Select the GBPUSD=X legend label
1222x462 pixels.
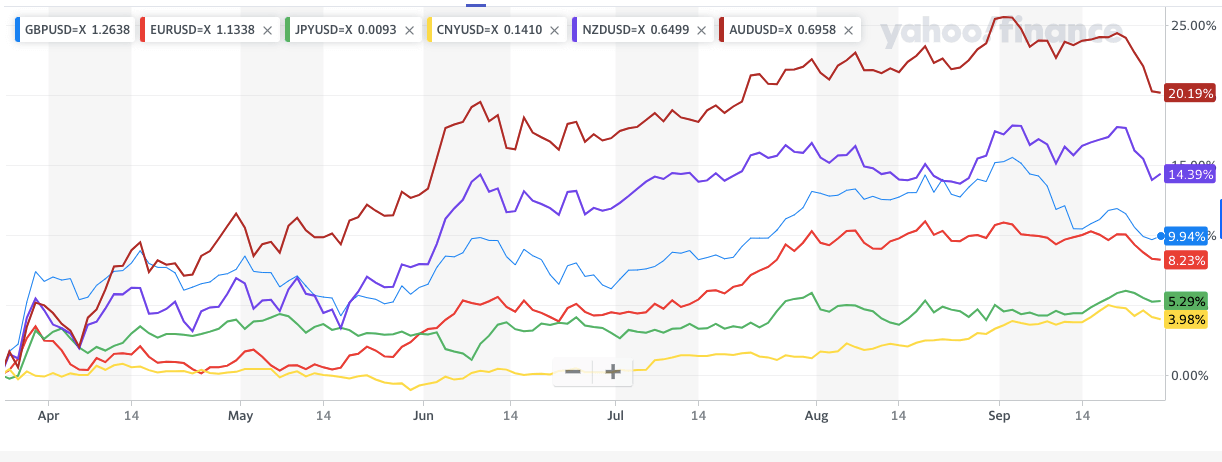(58, 30)
